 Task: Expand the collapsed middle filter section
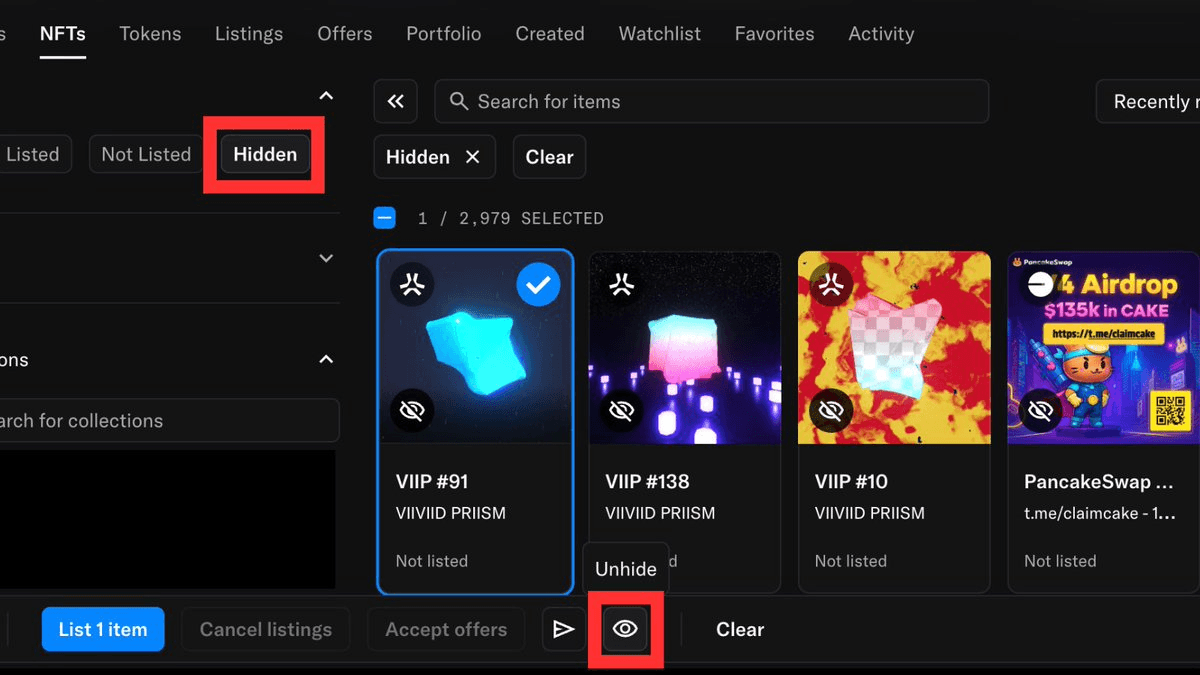point(326,258)
